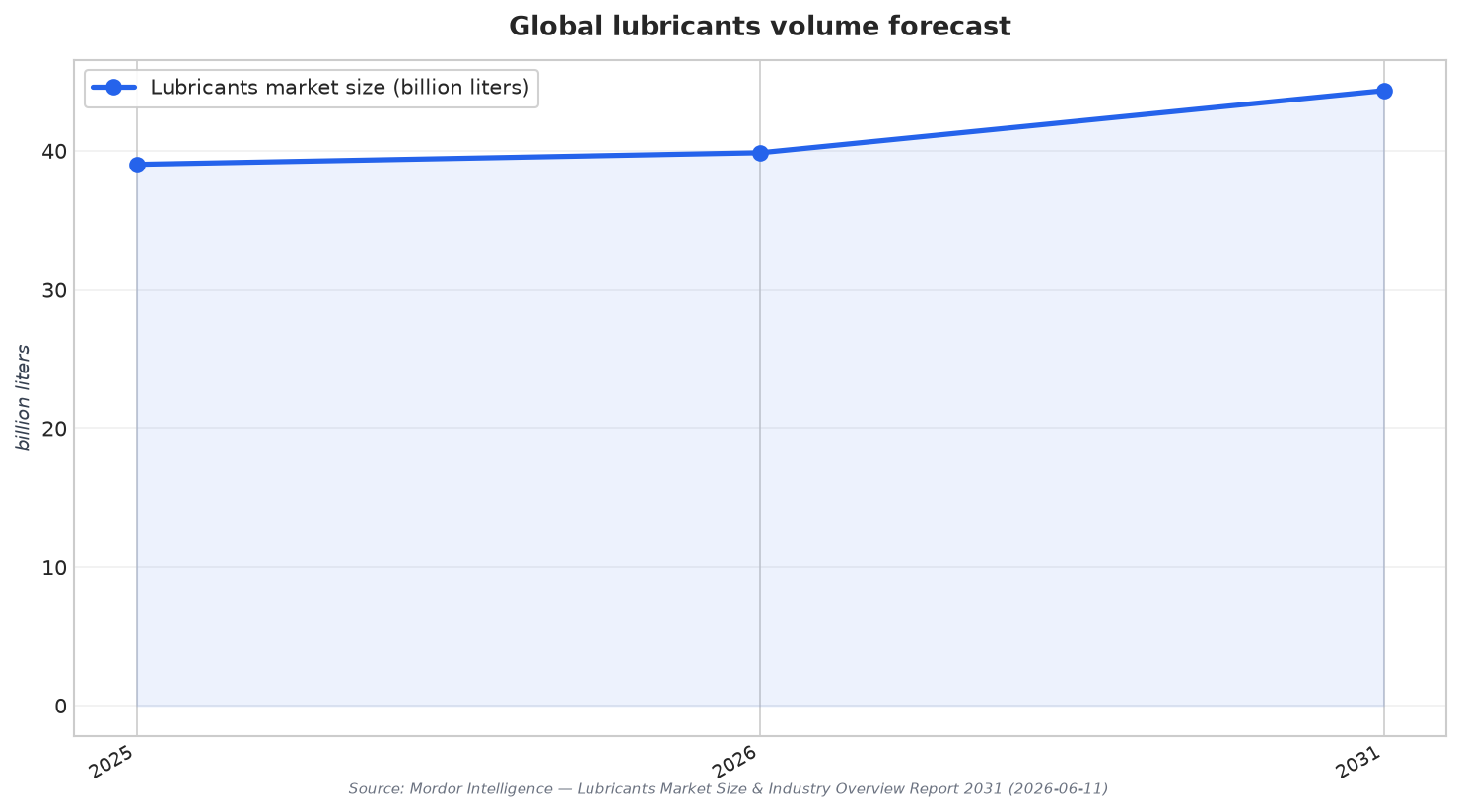The width and height of the screenshot is (1460, 812).
Task: Click the legend line marker icon
Action: pos(113,88)
